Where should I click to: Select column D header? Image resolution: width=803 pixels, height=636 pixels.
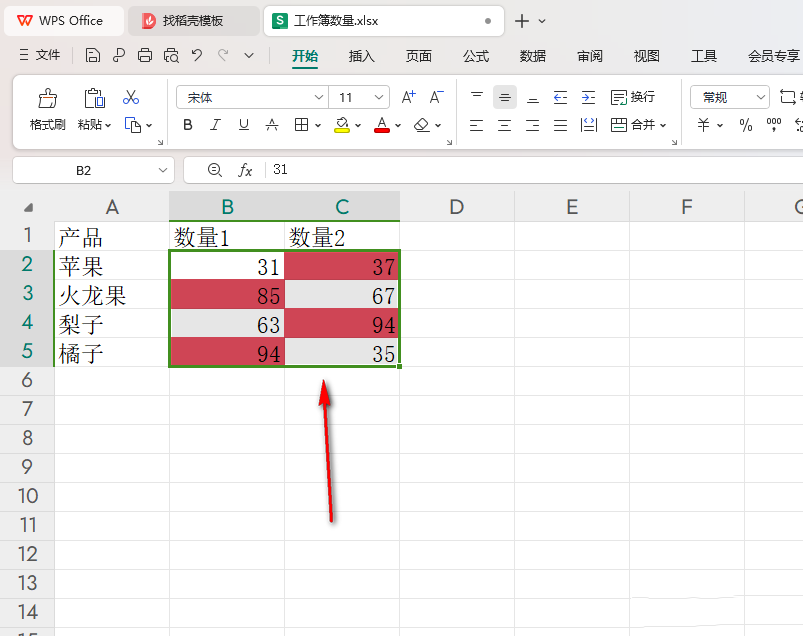457,207
